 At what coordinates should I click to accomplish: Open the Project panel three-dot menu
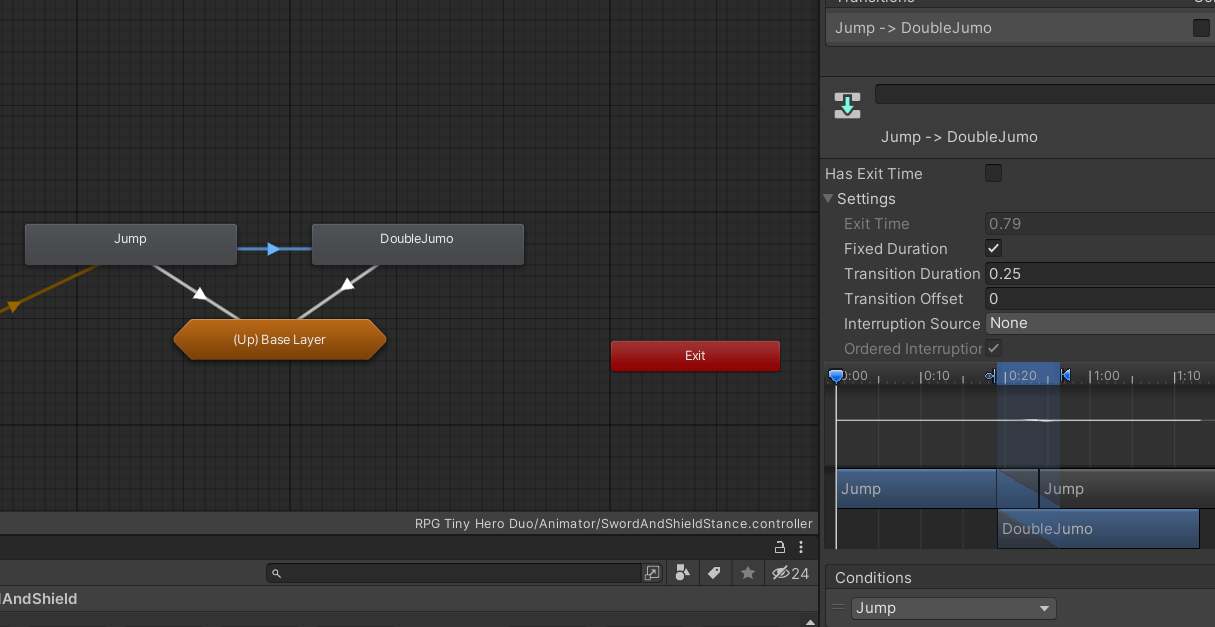coord(801,547)
